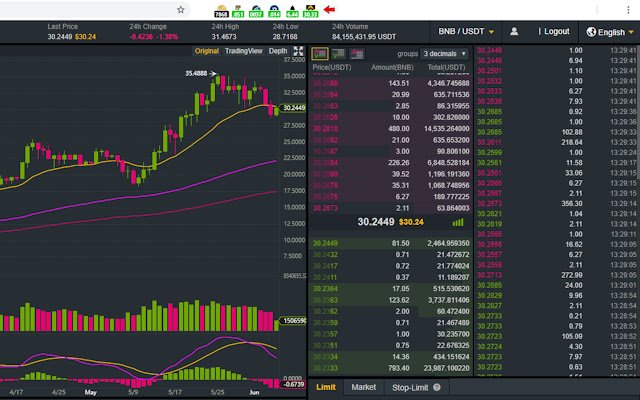
Task: Click the Stop-Limit help question mark icon
Action: (x=437, y=387)
